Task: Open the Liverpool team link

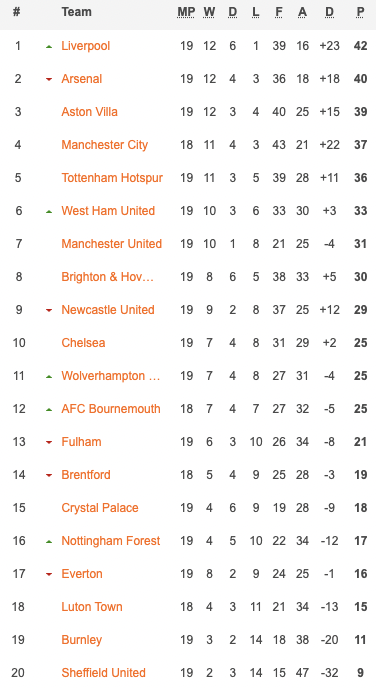Action: (86, 46)
